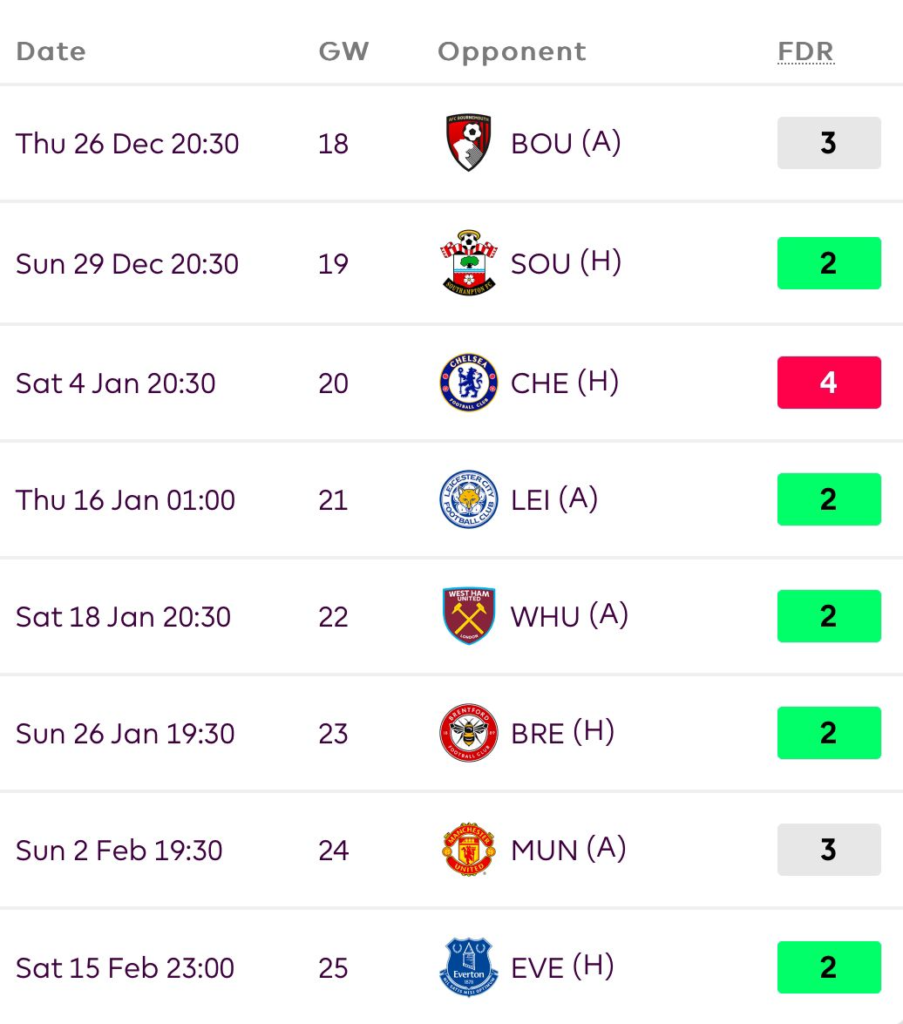Click the Southampton club crest
The width and height of the screenshot is (903, 1024).
[468, 263]
